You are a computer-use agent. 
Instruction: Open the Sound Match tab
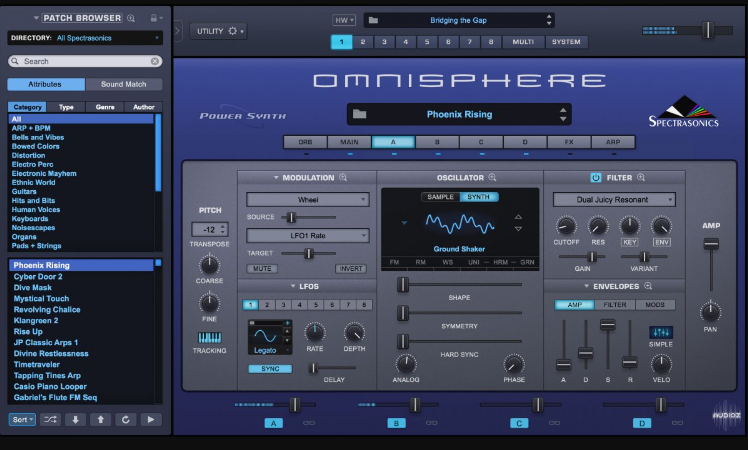tap(124, 84)
